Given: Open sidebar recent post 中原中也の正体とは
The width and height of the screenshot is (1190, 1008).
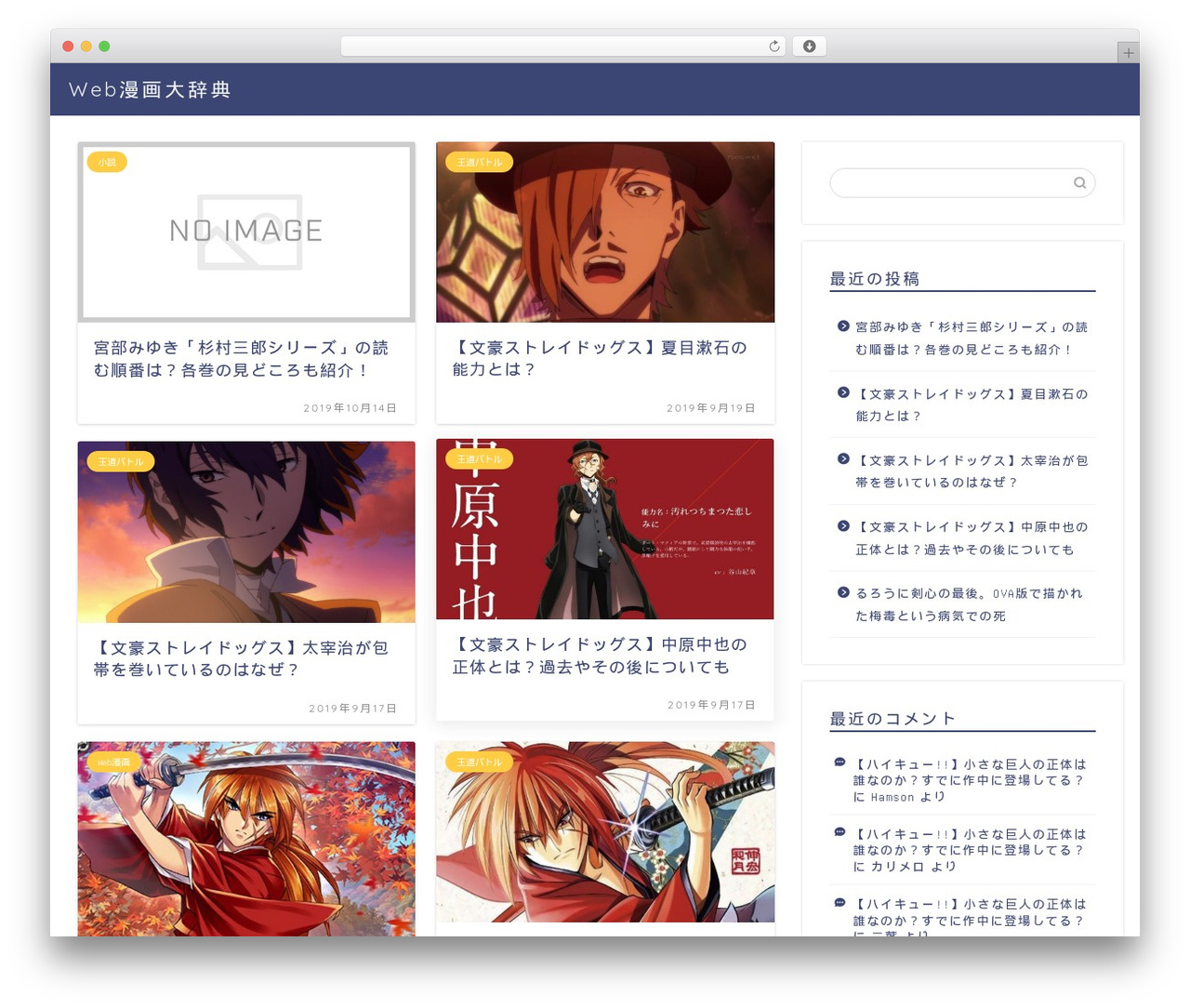Looking at the screenshot, I should tap(972, 537).
